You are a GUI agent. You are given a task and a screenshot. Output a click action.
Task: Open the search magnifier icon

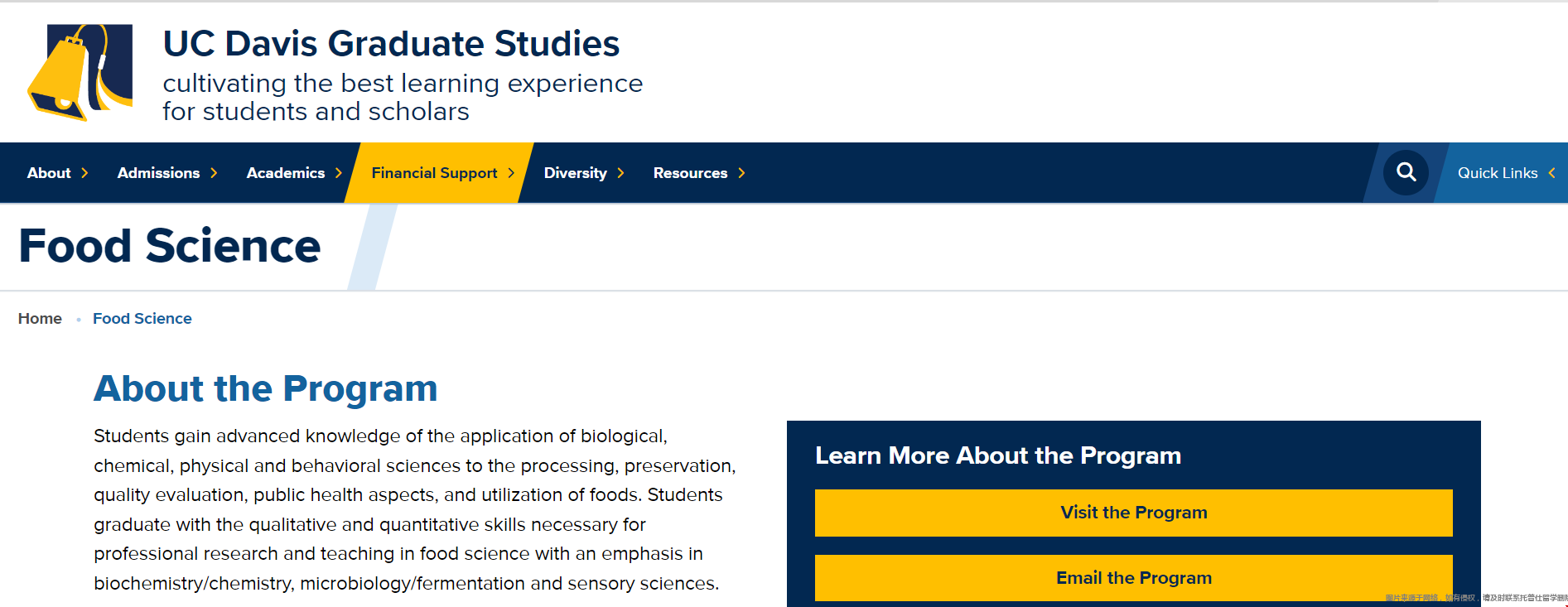coord(1406,172)
